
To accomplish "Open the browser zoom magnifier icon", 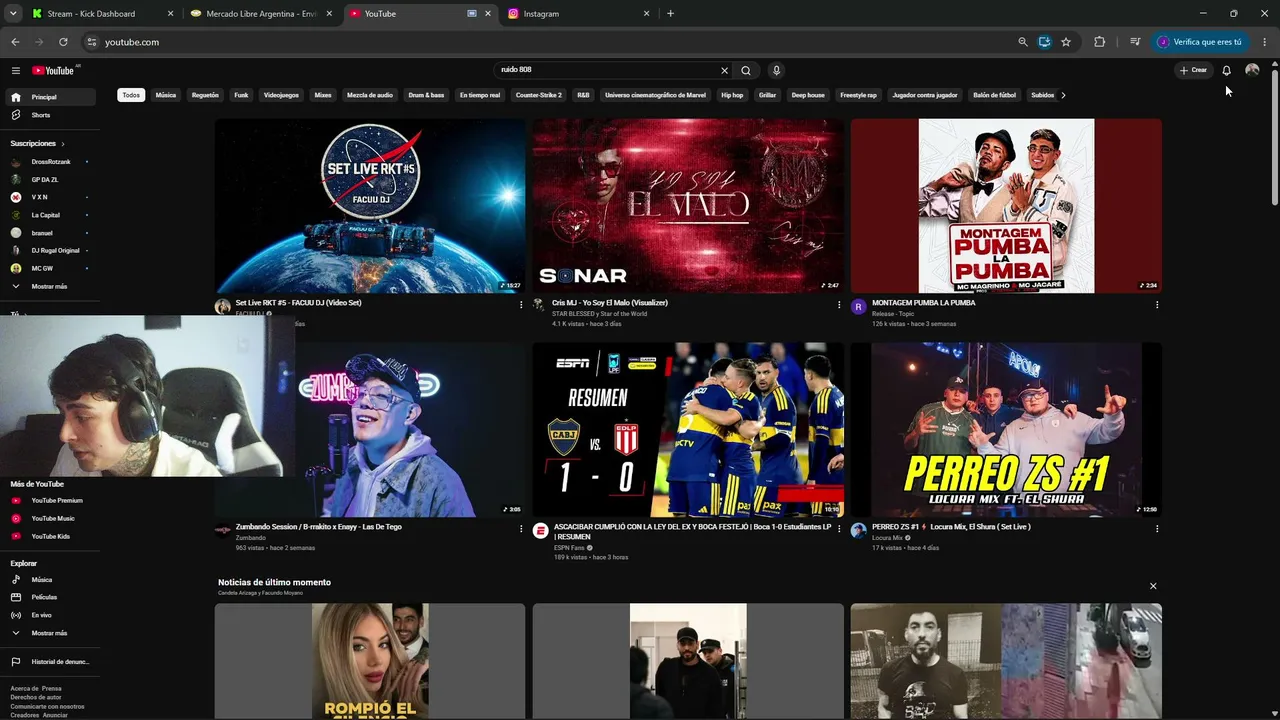I will [1023, 42].
